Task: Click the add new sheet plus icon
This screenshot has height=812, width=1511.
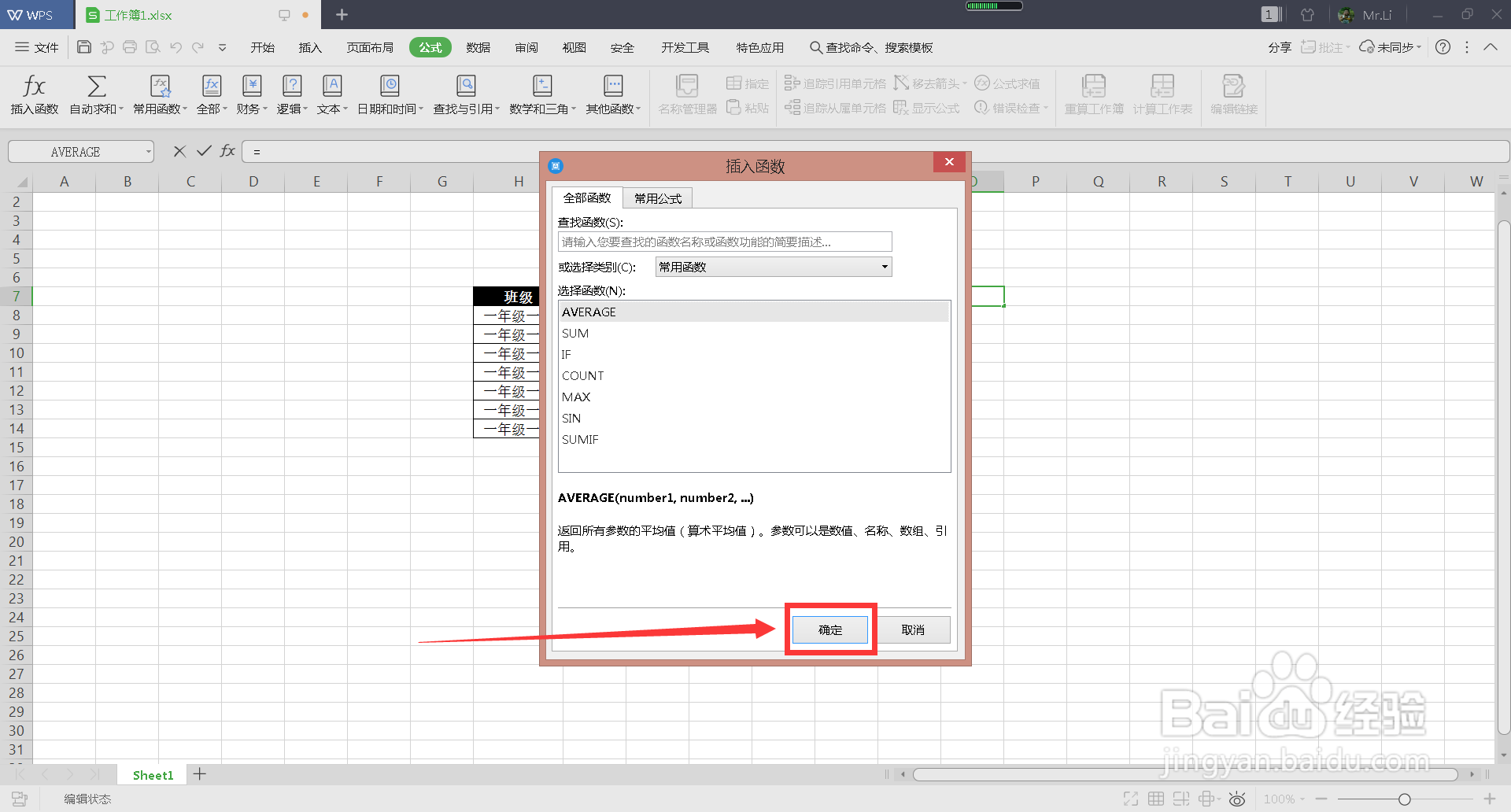Action: point(200,774)
